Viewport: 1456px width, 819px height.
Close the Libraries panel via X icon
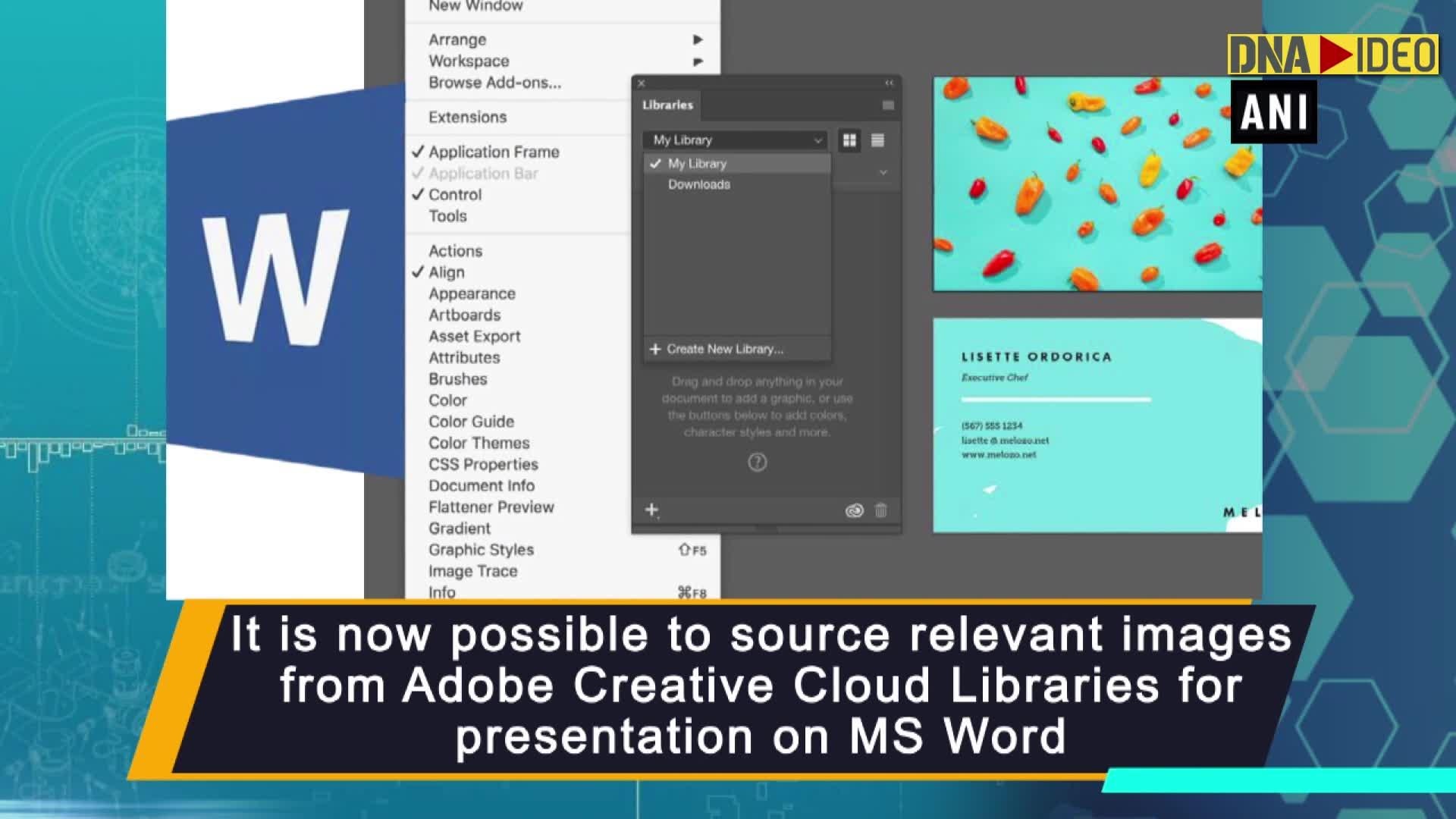point(642,82)
